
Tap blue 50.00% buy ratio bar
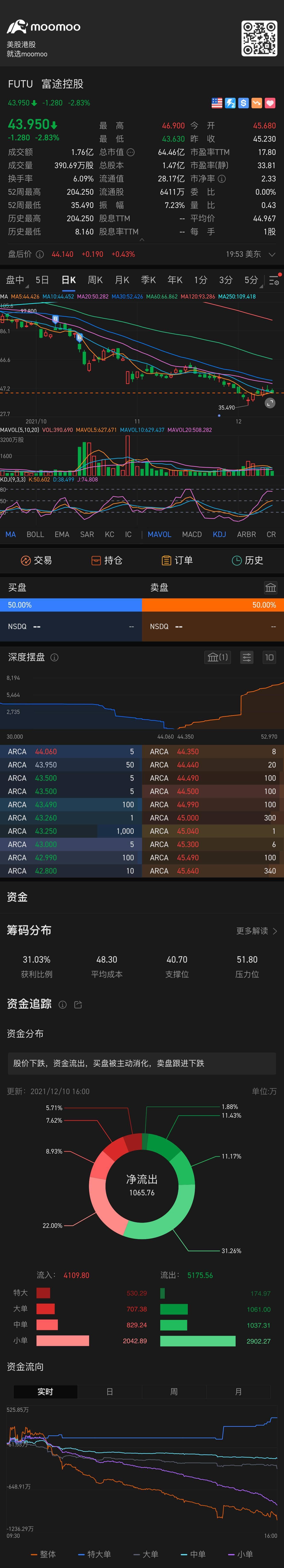(71, 605)
